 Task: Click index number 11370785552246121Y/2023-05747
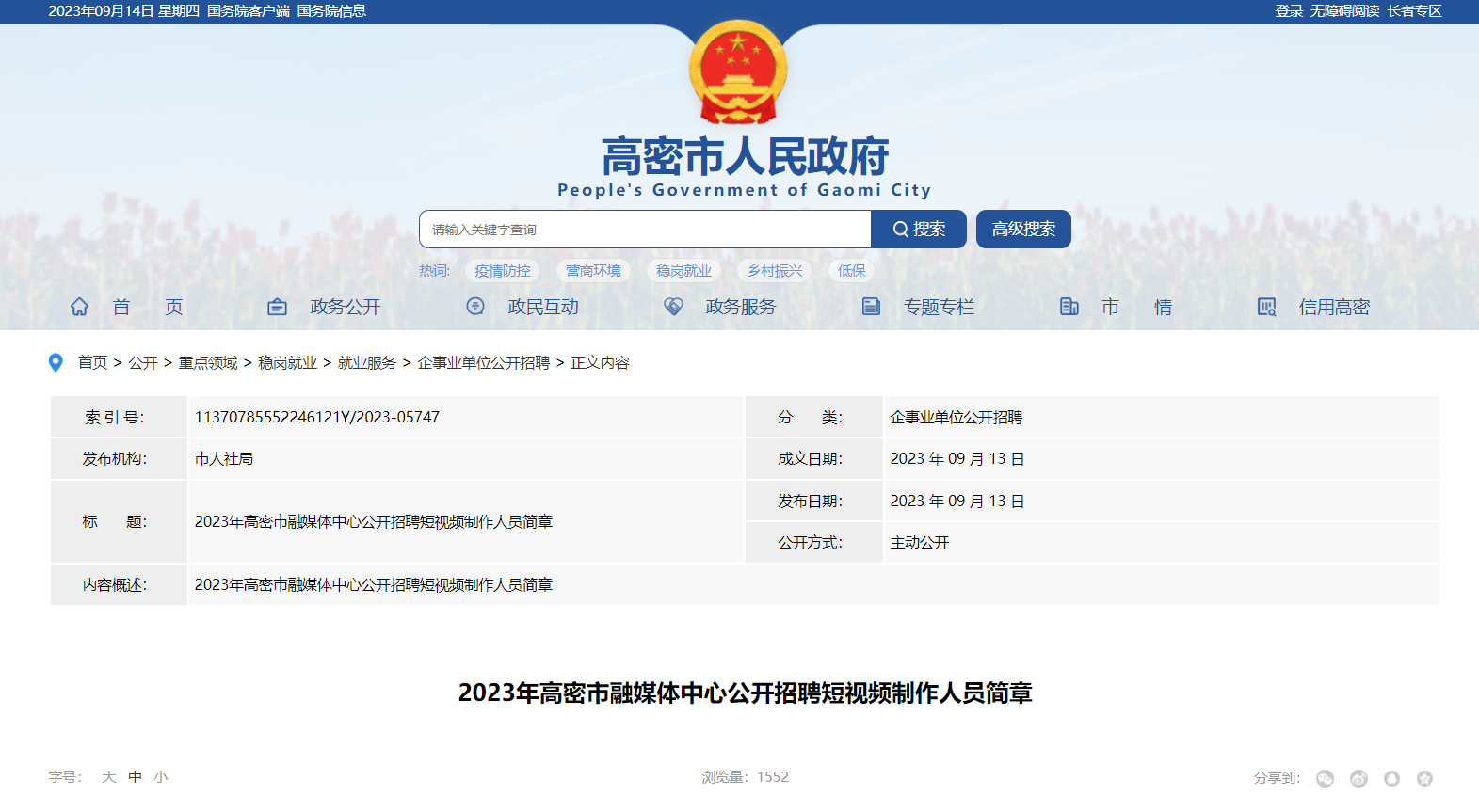click(x=317, y=417)
